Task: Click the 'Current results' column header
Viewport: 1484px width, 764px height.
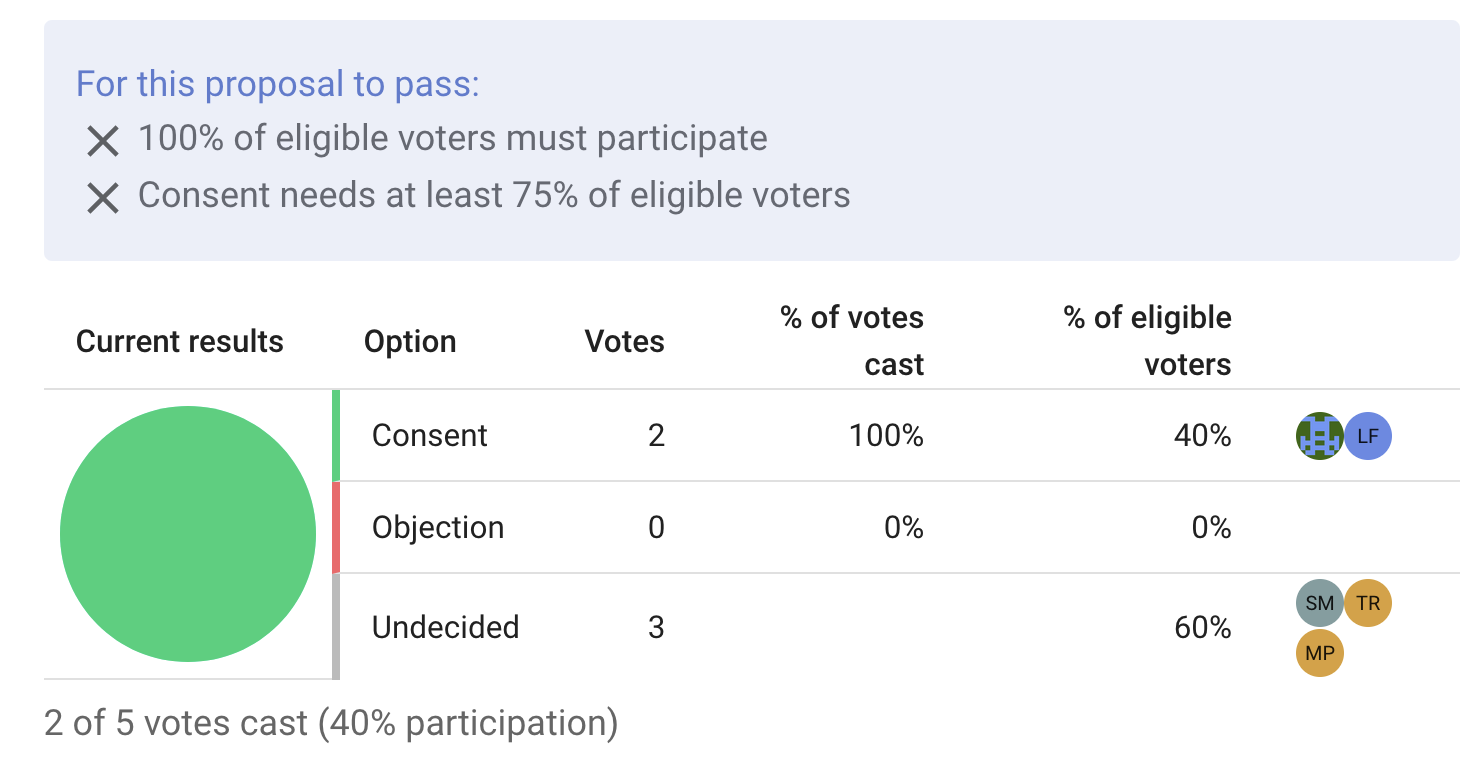Action: pyautogui.click(x=179, y=341)
